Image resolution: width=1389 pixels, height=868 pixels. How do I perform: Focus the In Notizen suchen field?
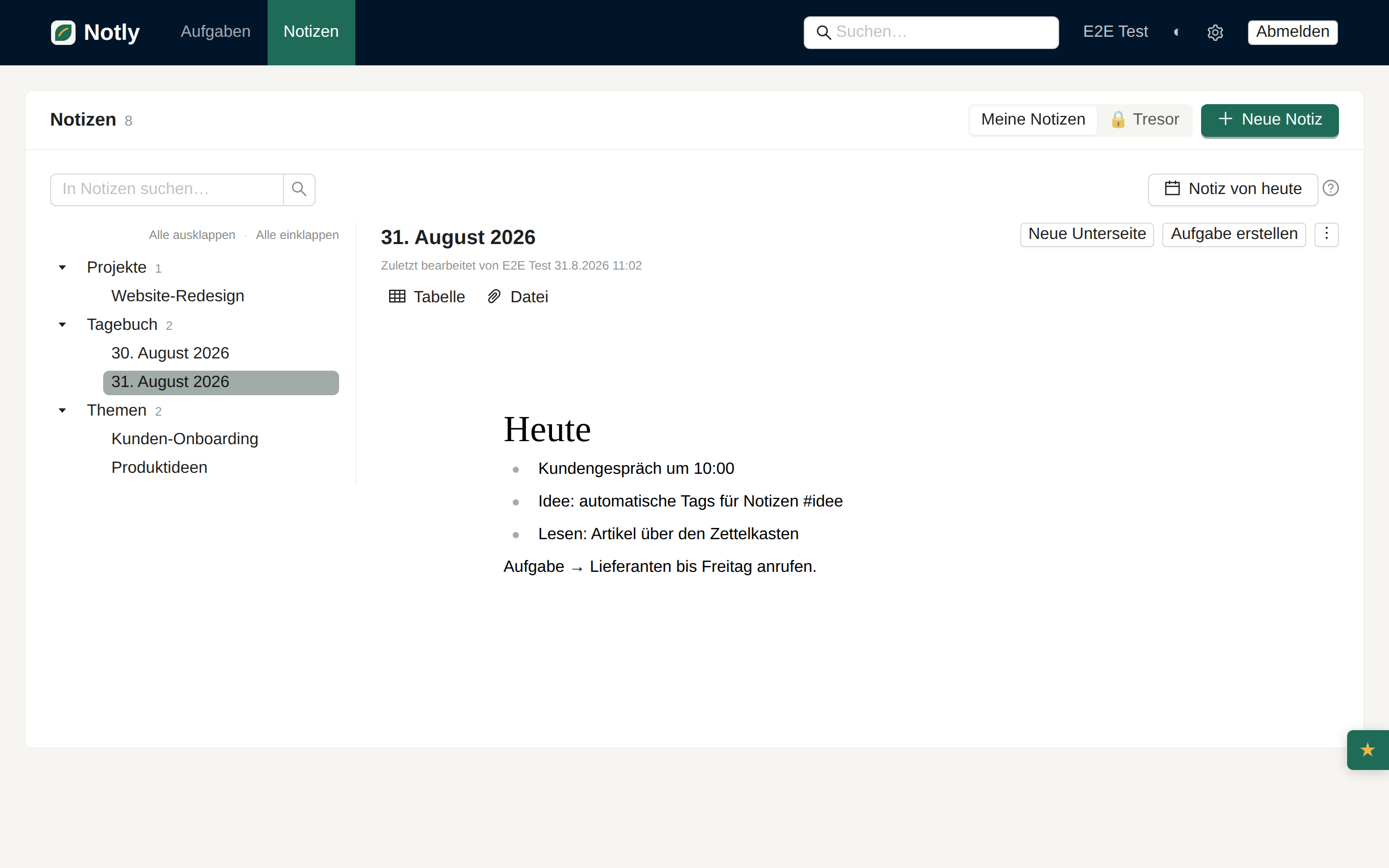pyautogui.click(x=166, y=189)
